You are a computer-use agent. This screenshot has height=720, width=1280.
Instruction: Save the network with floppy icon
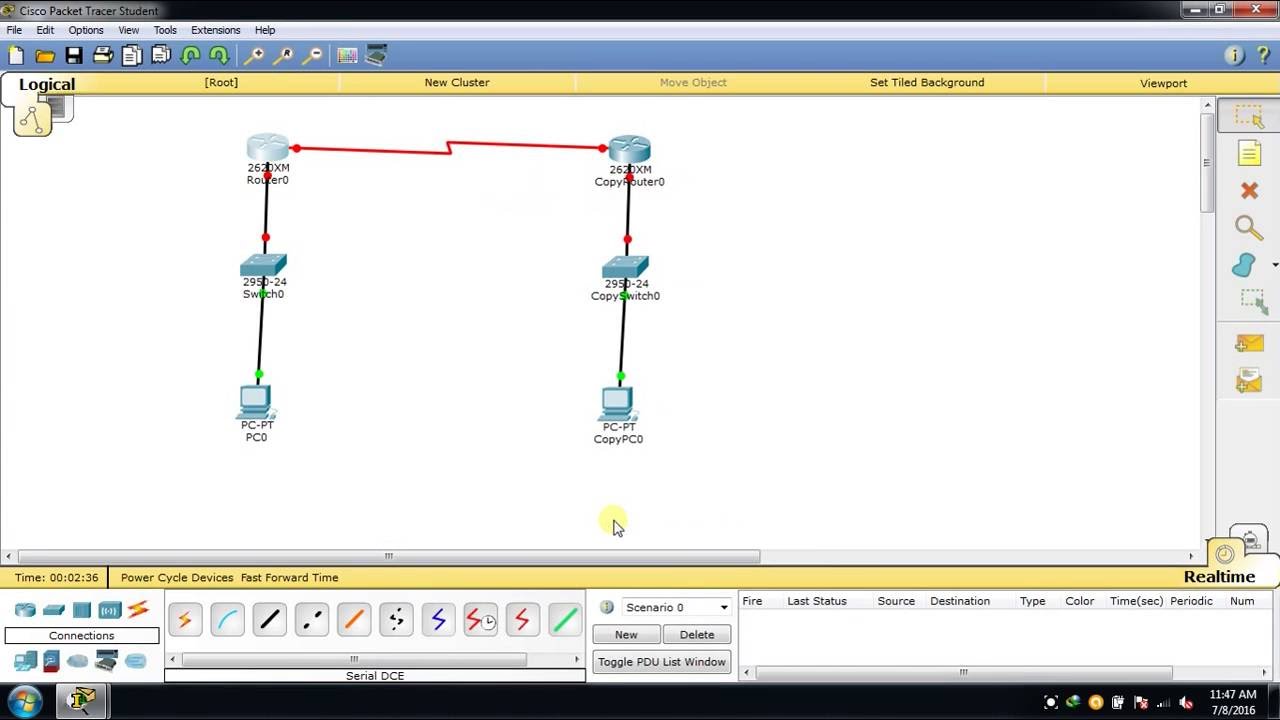click(x=74, y=56)
